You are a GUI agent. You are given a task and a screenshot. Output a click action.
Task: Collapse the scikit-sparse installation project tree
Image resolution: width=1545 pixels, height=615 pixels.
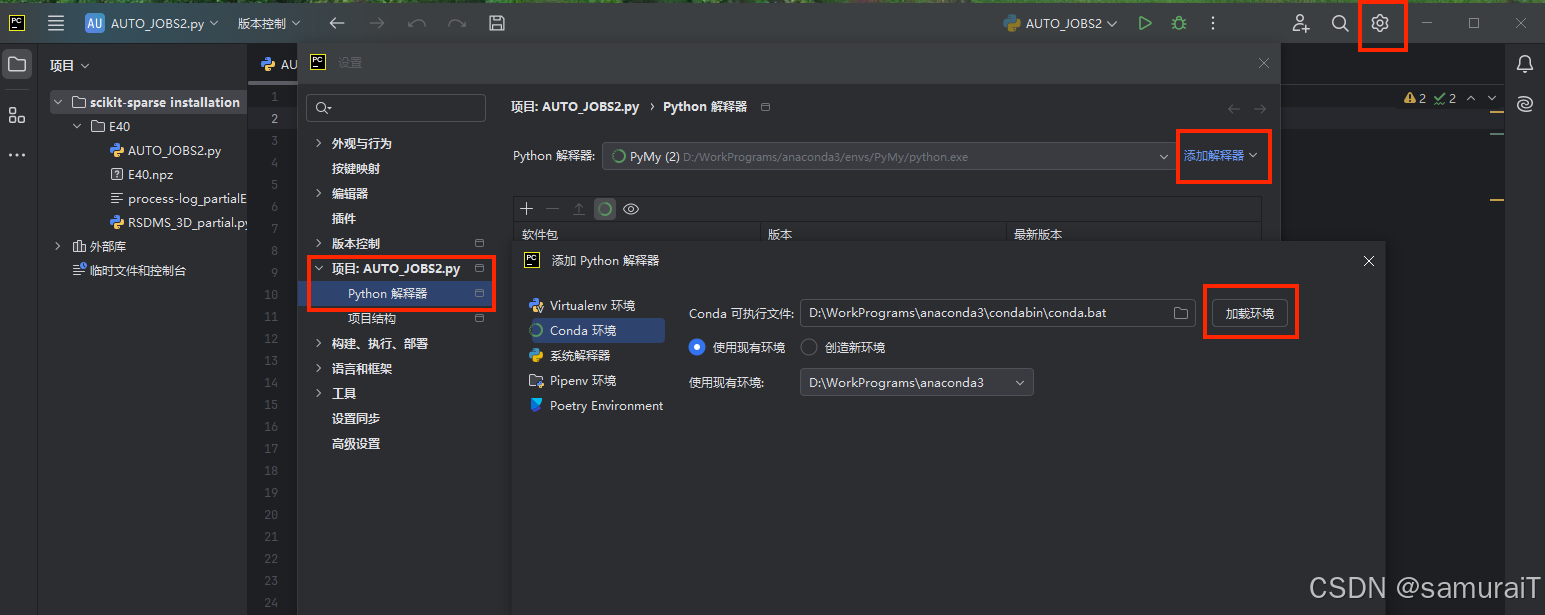click(58, 101)
